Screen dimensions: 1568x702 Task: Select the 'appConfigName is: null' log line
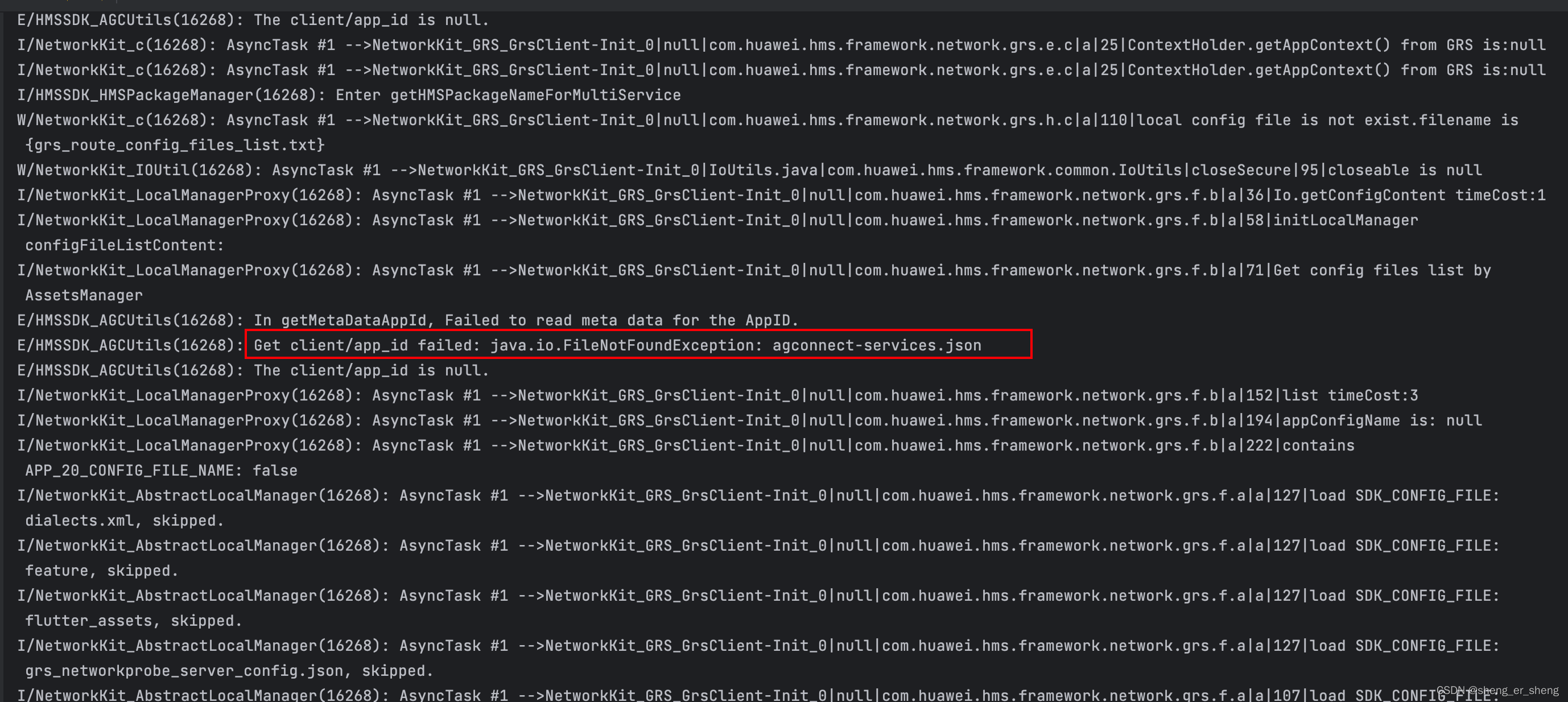(749, 420)
